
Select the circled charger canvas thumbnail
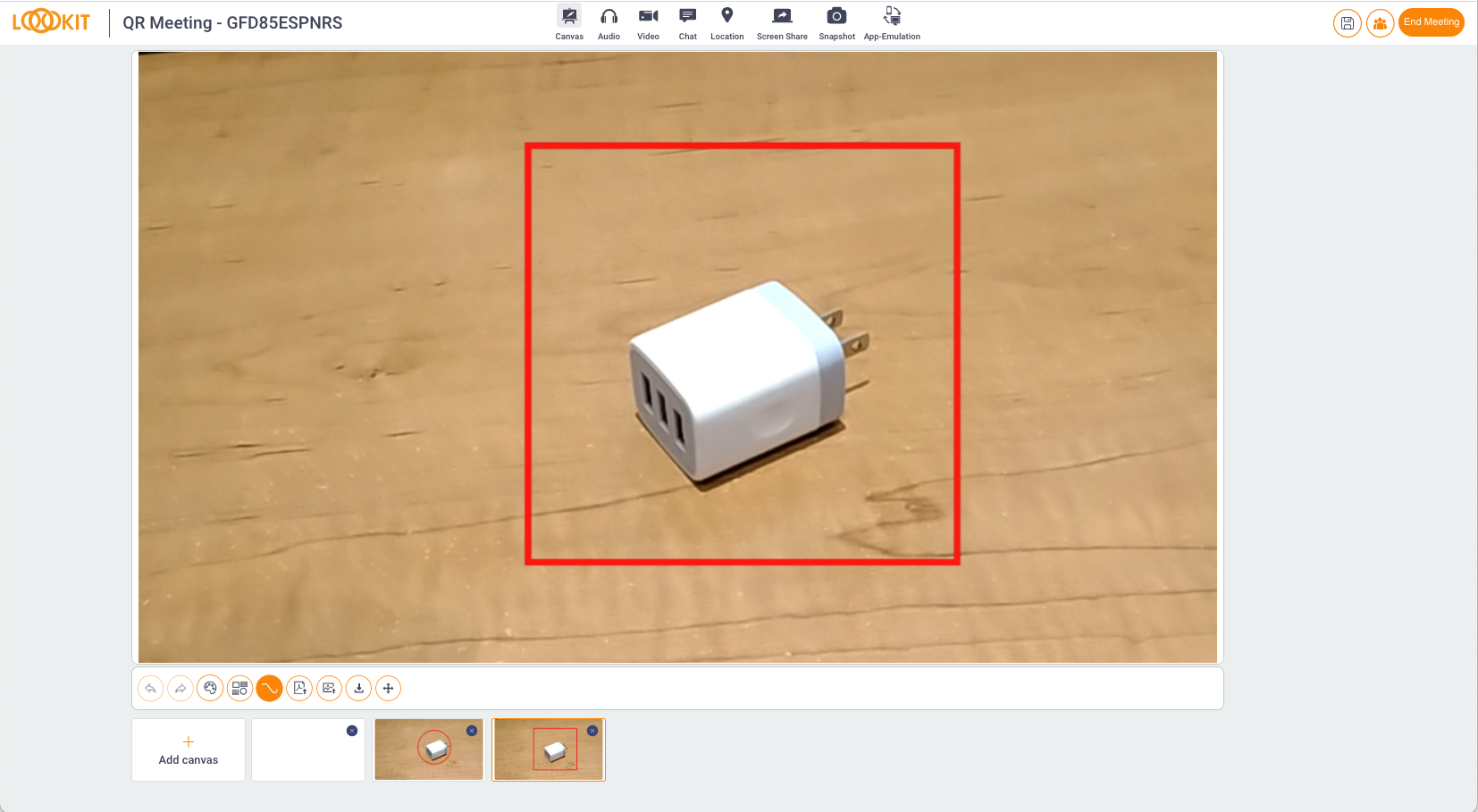(x=428, y=751)
